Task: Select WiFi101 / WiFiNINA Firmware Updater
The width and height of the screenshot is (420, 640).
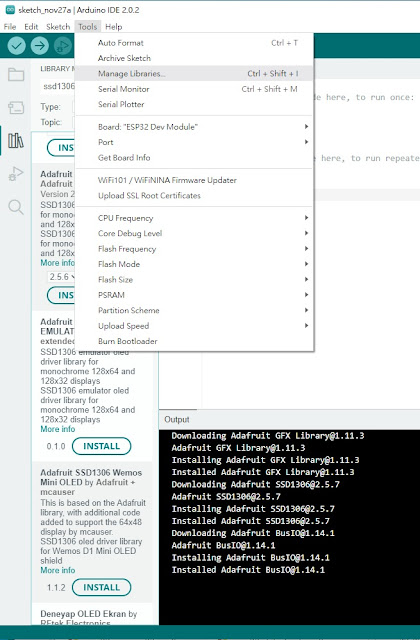Action: click(x=194, y=180)
